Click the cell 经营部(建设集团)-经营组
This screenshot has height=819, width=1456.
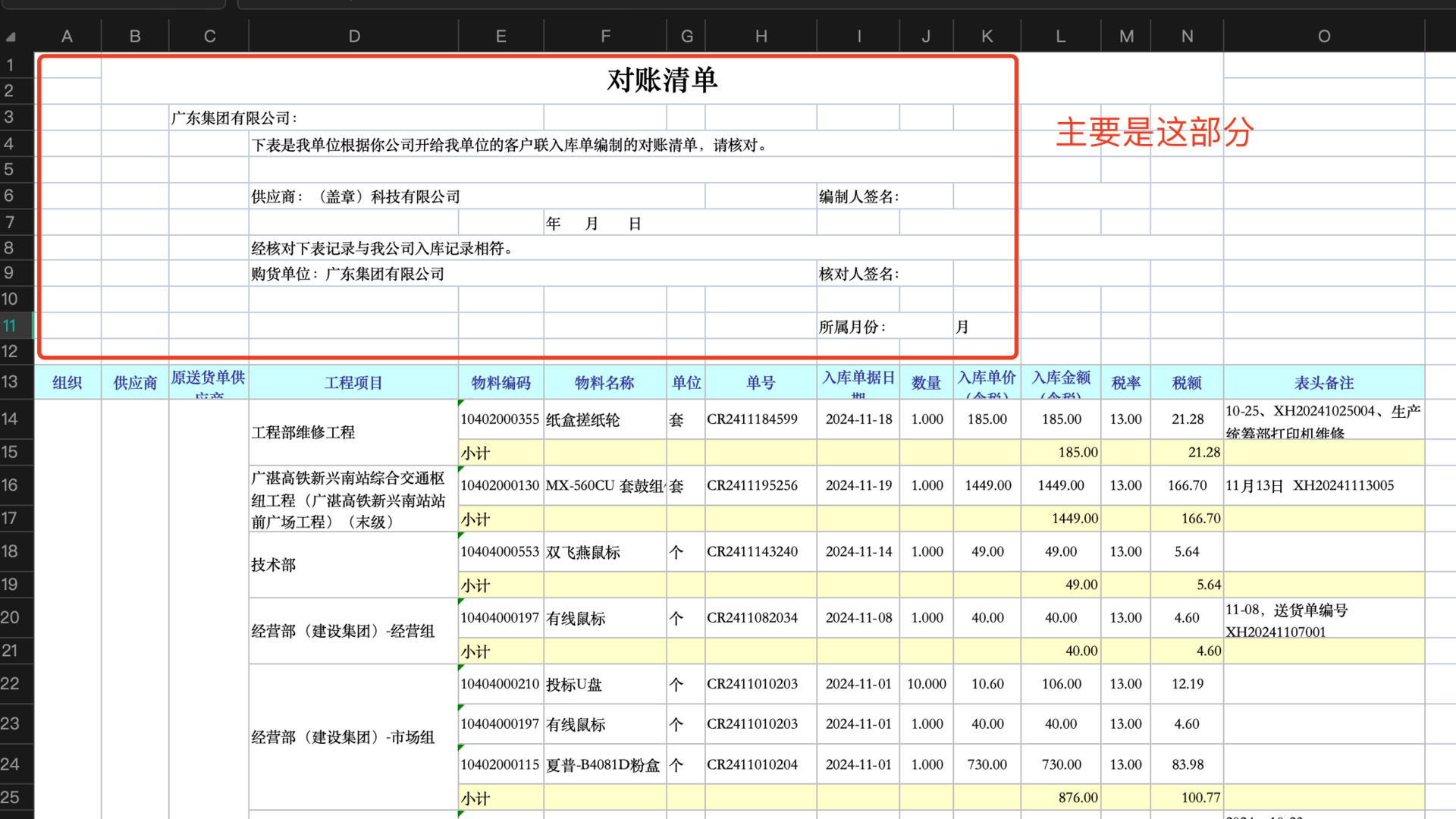(x=354, y=631)
